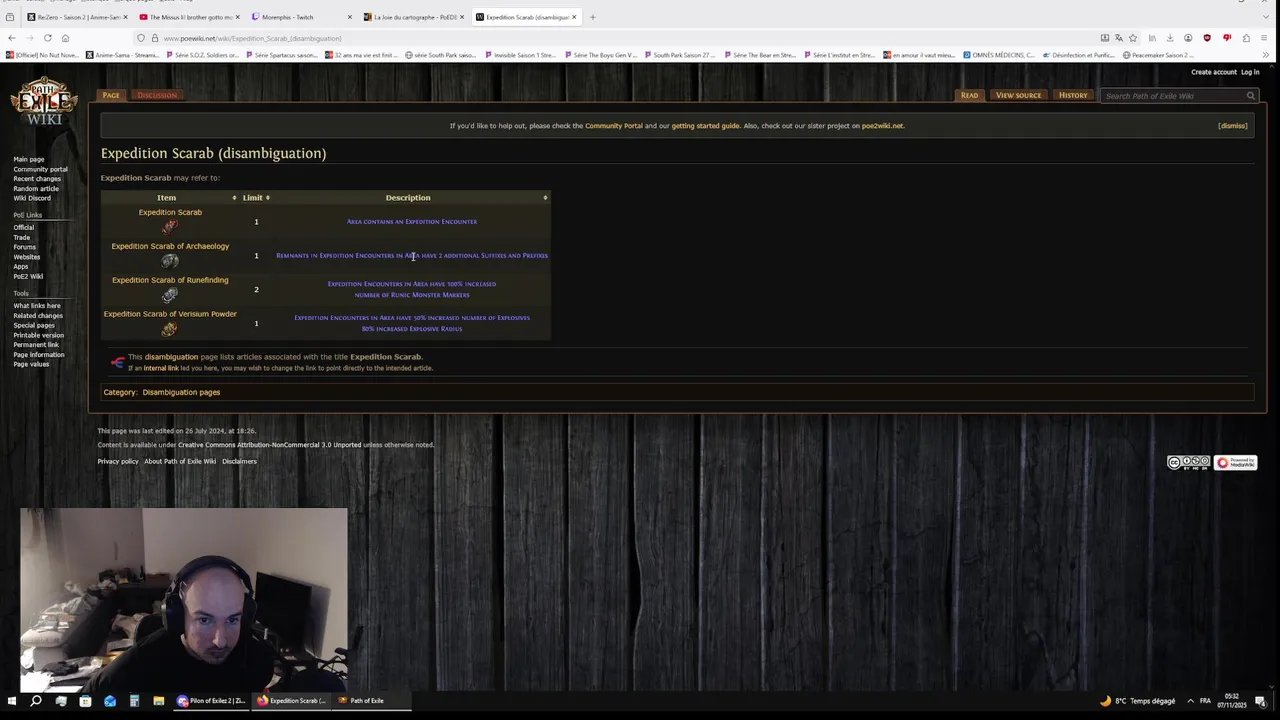Open the Expedition Scarab of Archaeology link
Image resolution: width=1280 pixels, height=720 pixels.
[170, 246]
